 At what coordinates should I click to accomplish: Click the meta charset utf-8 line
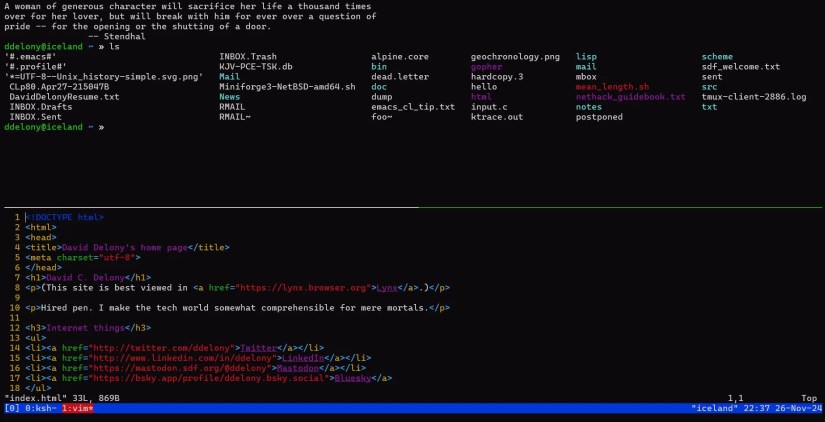point(83,257)
